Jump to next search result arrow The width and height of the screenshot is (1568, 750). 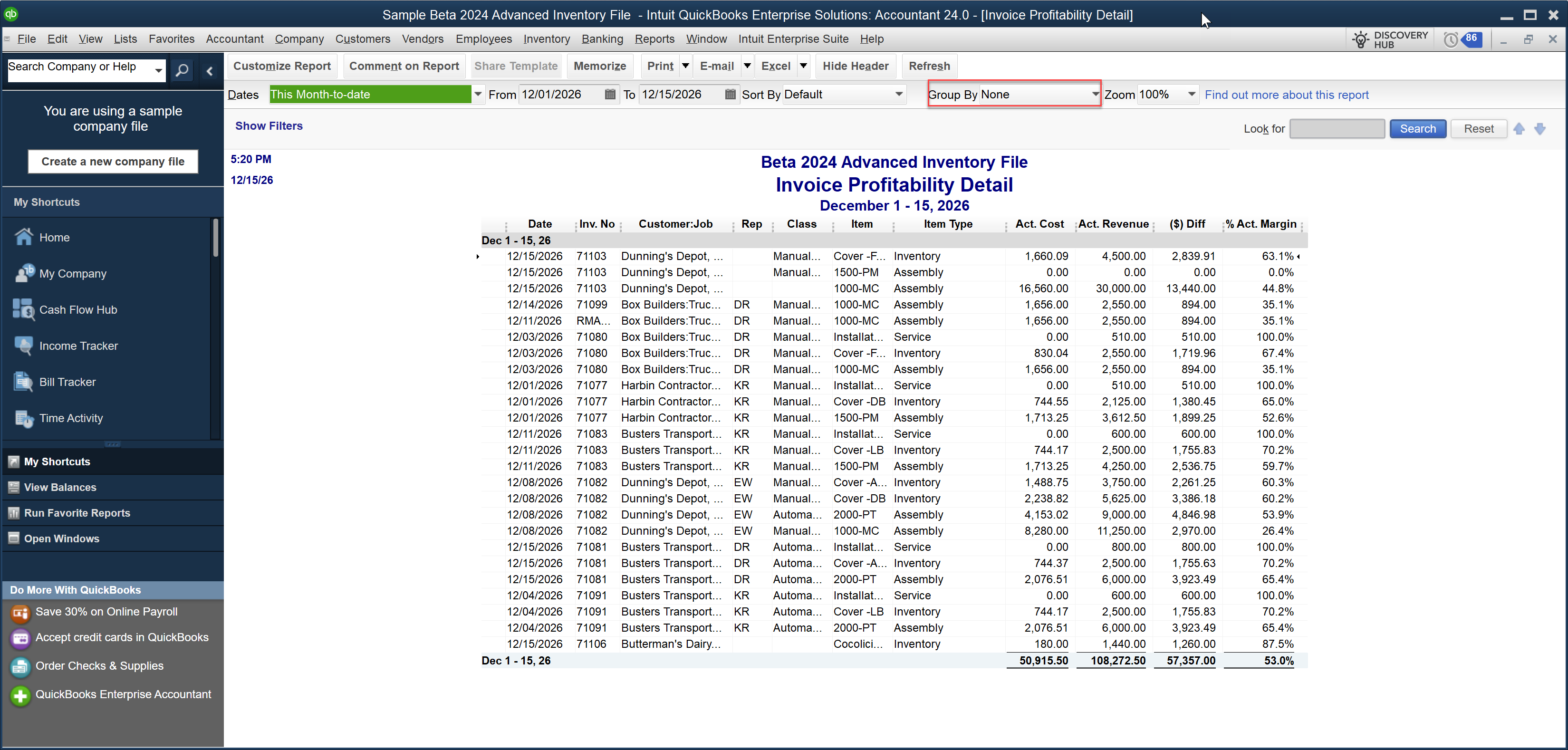[1540, 128]
